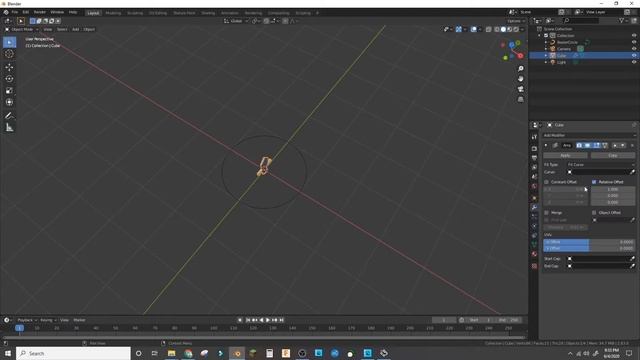Screen dimensions: 640x360
Task: Open the viewport Options dropdown
Action: pyautogui.click(x=516, y=21)
